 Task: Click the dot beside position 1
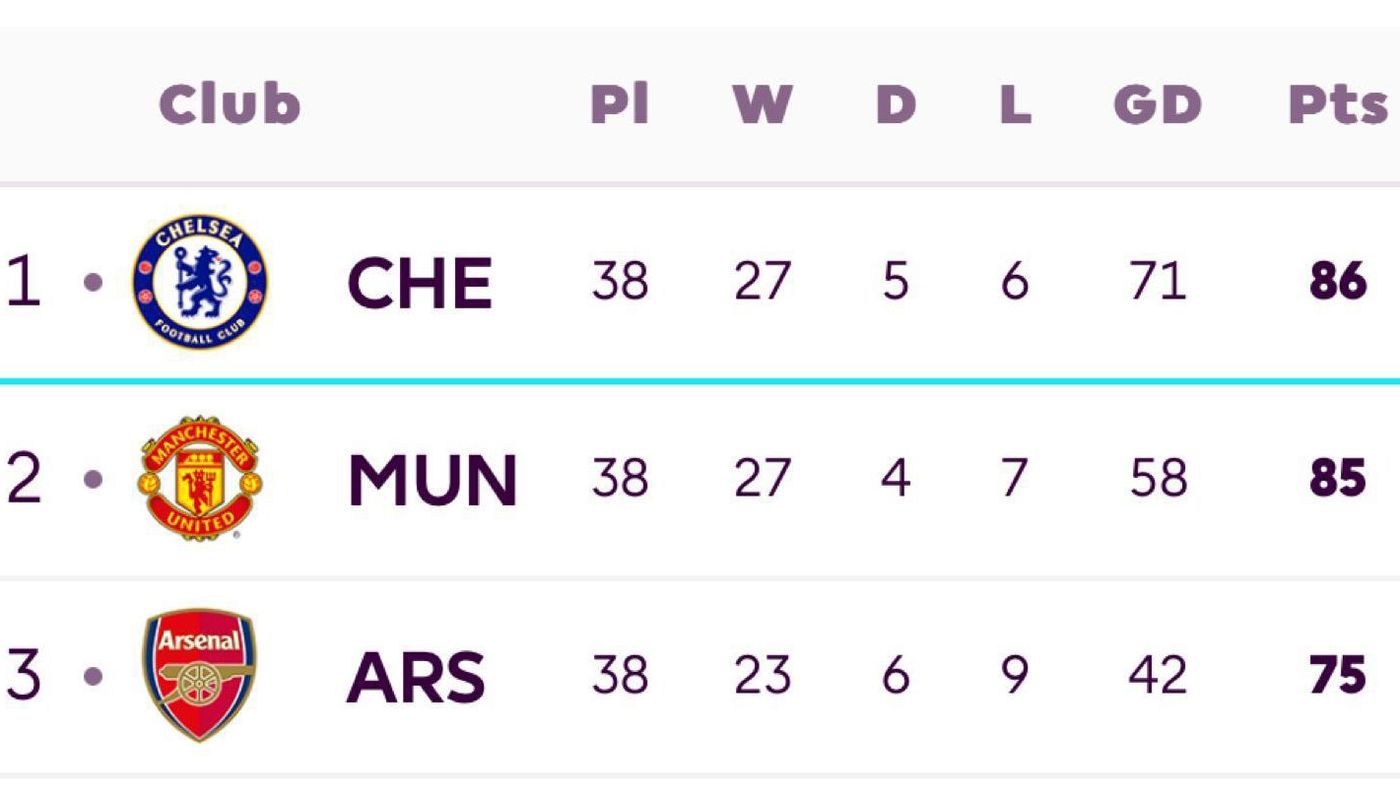click(93, 283)
